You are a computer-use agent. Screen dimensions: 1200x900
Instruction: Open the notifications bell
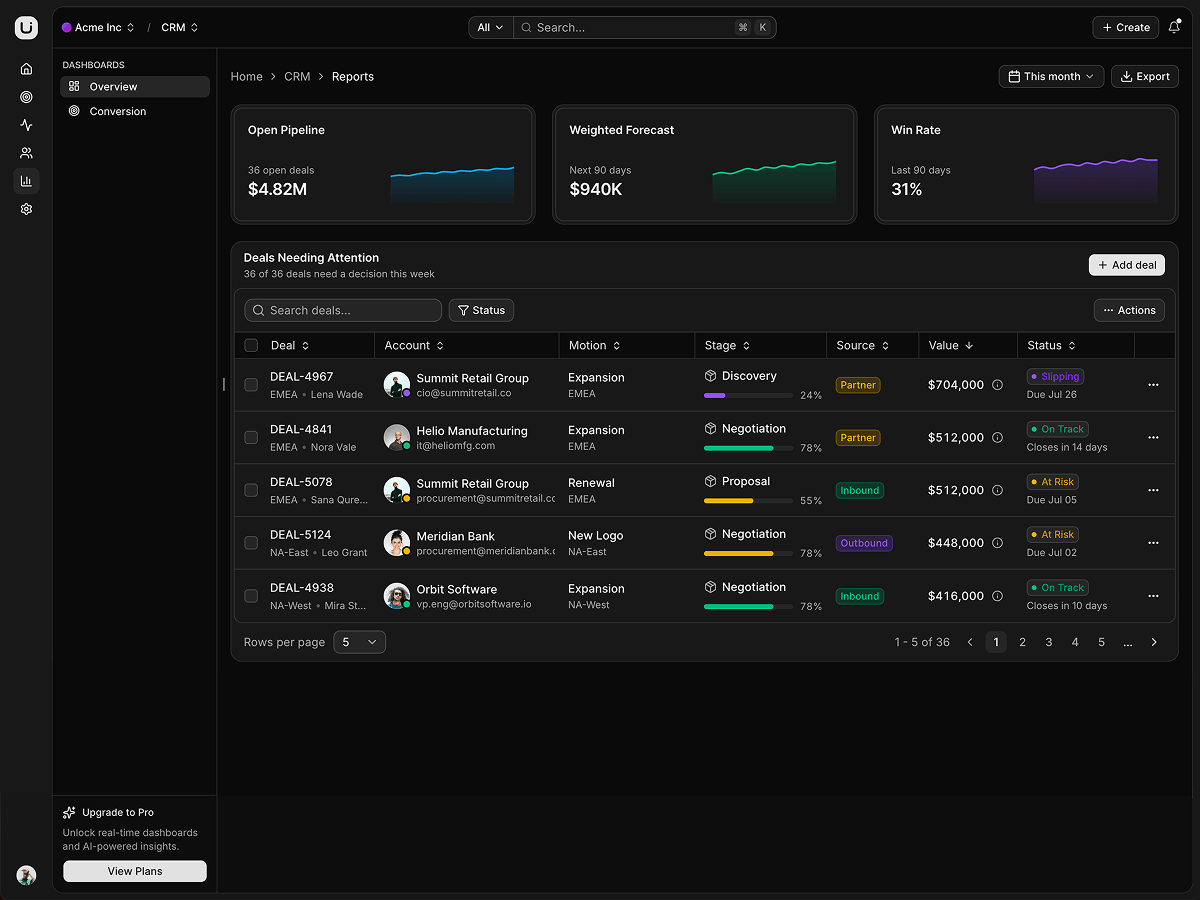1174,27
